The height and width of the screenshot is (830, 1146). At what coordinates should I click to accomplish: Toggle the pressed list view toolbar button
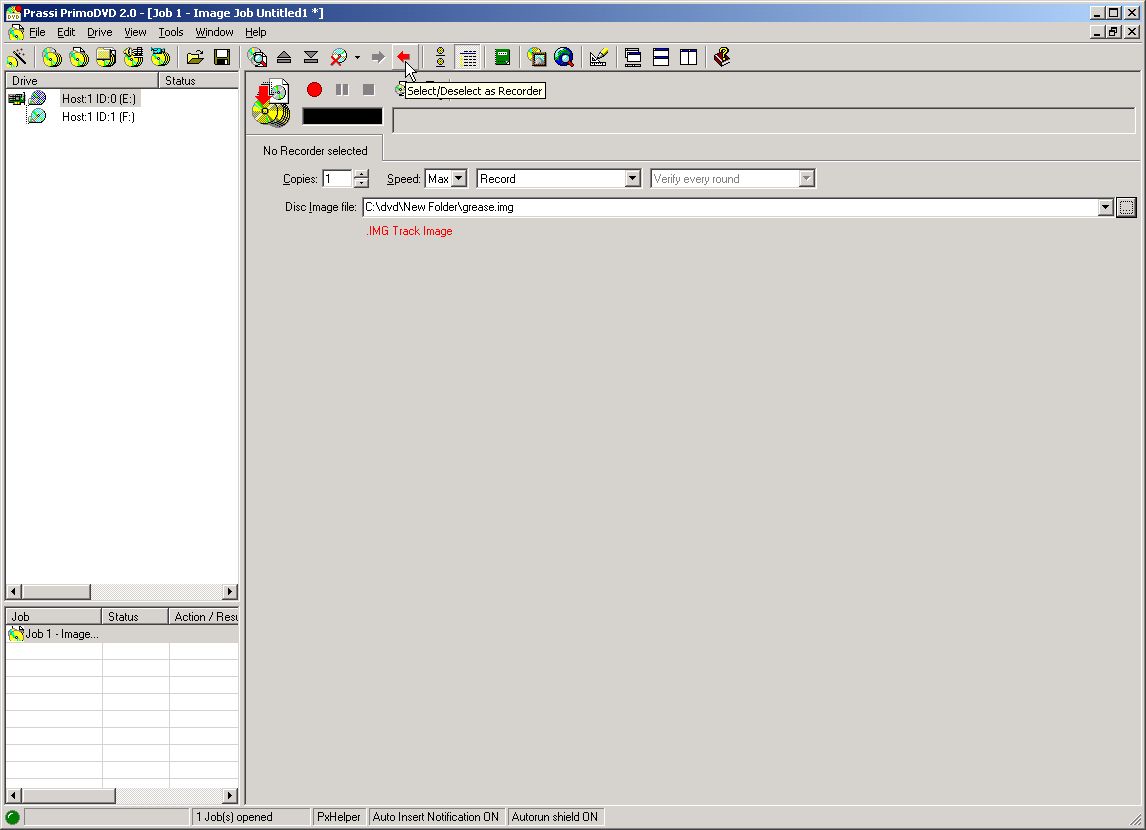(468, 57)
